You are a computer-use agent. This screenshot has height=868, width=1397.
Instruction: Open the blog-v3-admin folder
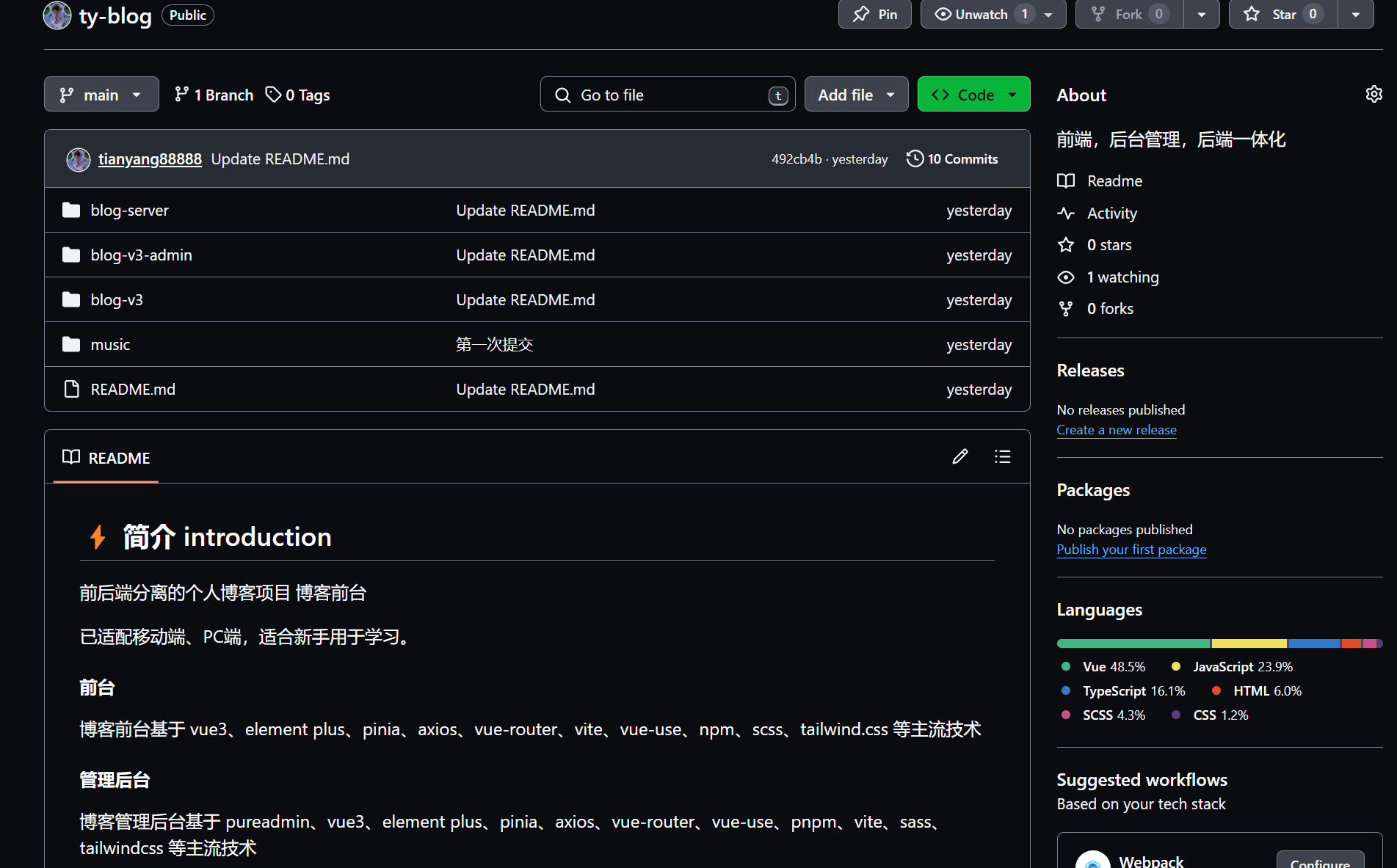click(142, 255)
